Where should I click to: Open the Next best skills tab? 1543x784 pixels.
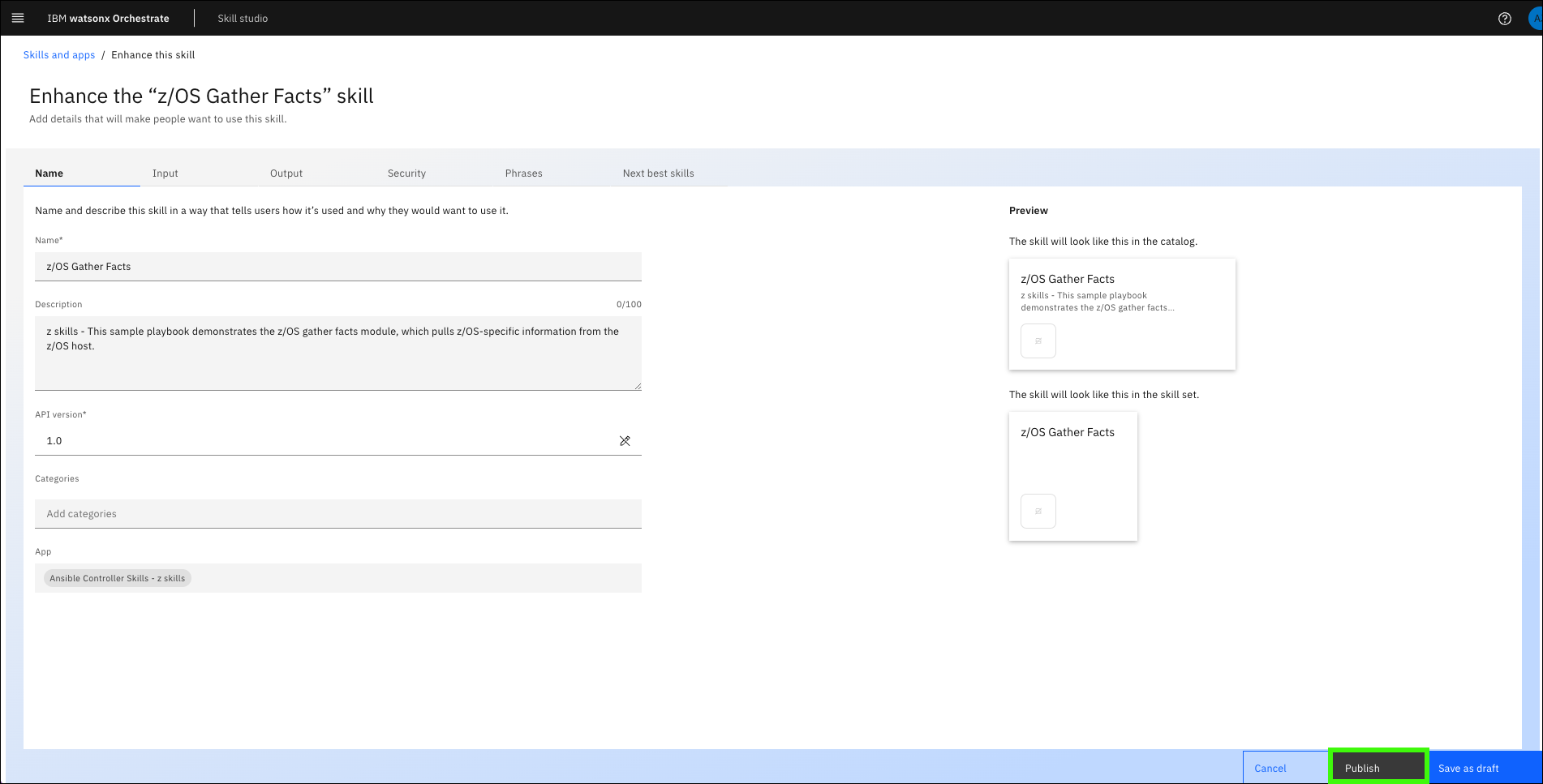658,174
